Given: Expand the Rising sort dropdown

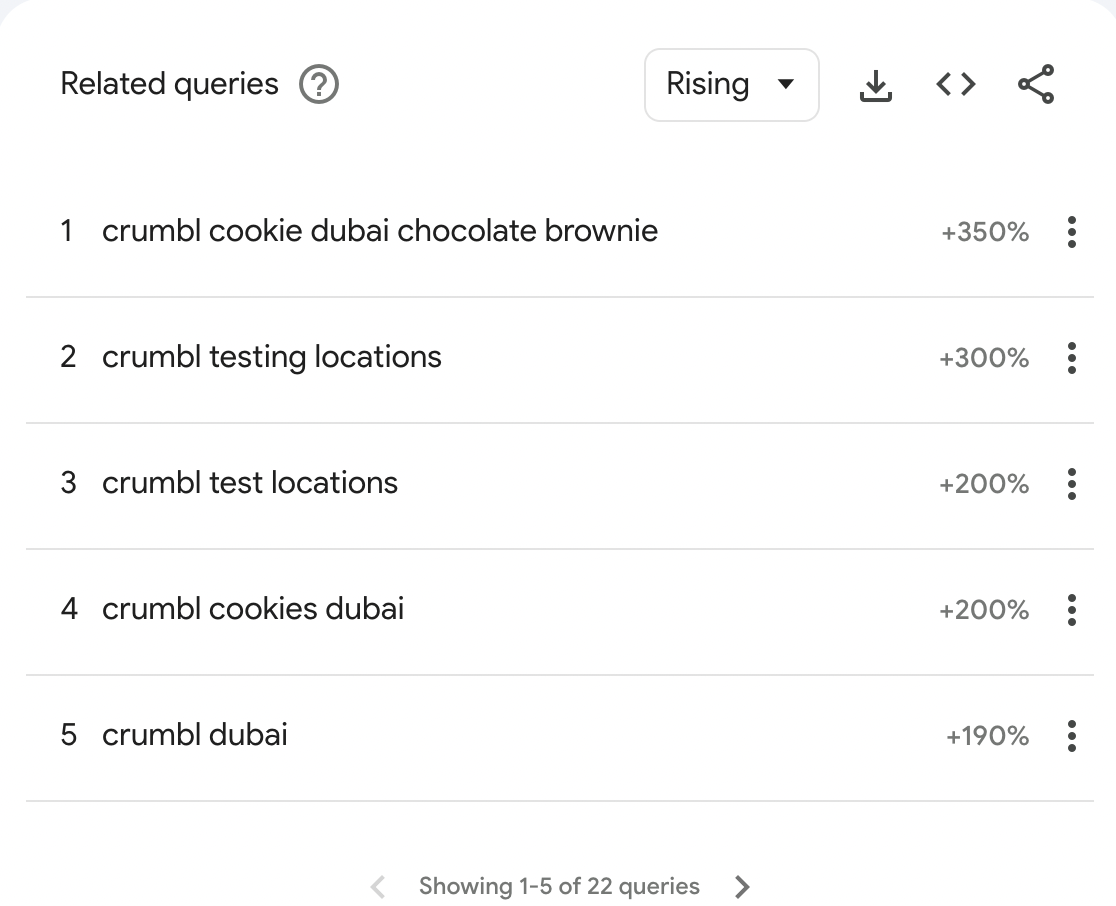Looking at the screenshot, I should tap(732, 85).
